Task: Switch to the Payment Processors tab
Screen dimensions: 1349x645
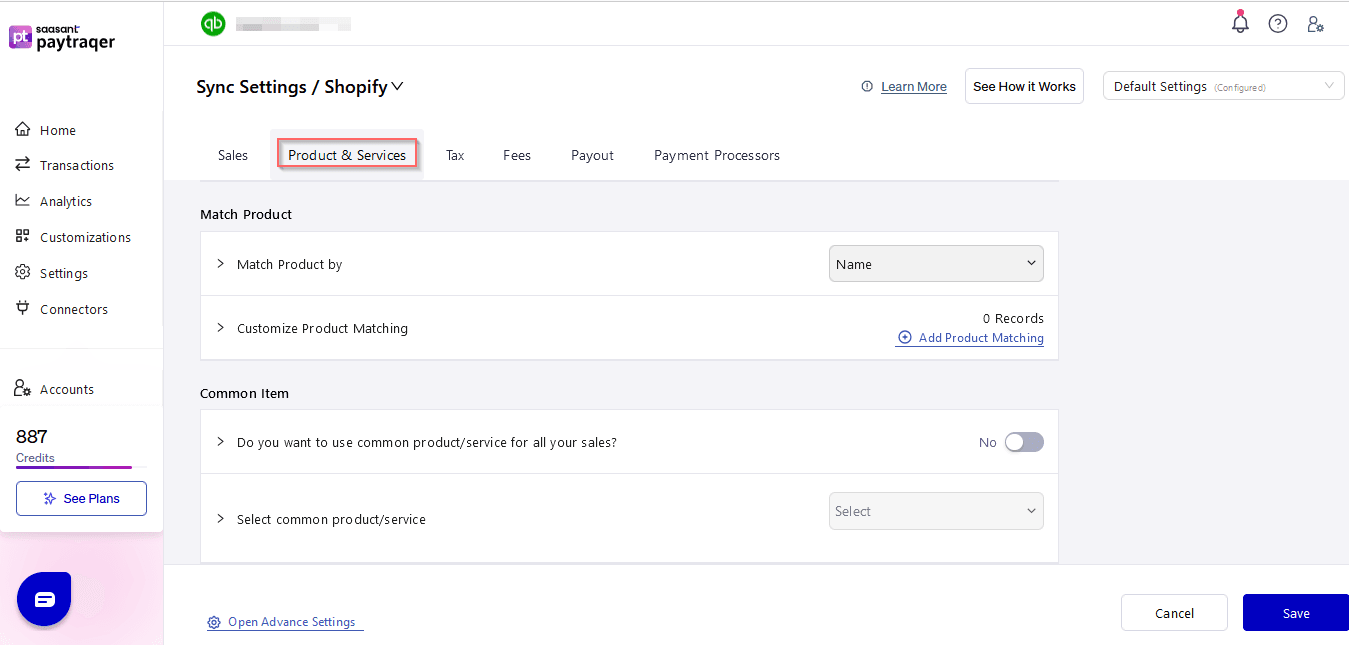Action: tap(716, 155)
